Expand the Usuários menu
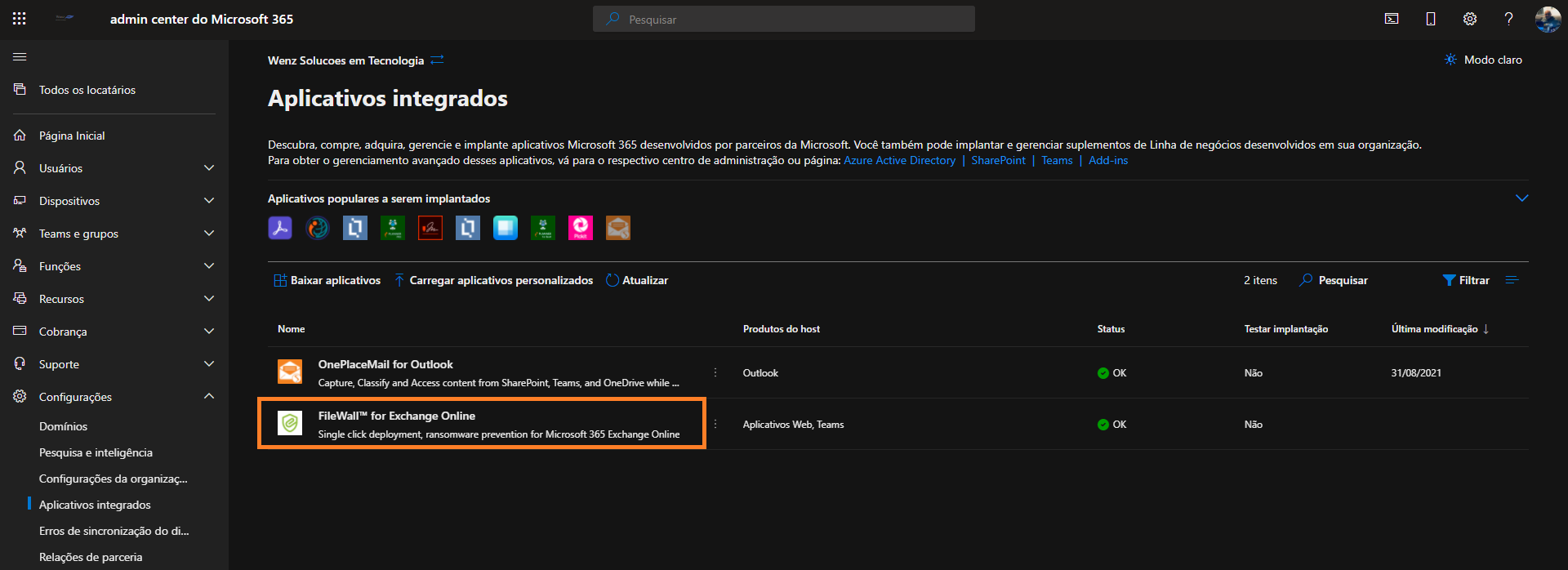Screen dimensions: 1568x570 [114, 168]
